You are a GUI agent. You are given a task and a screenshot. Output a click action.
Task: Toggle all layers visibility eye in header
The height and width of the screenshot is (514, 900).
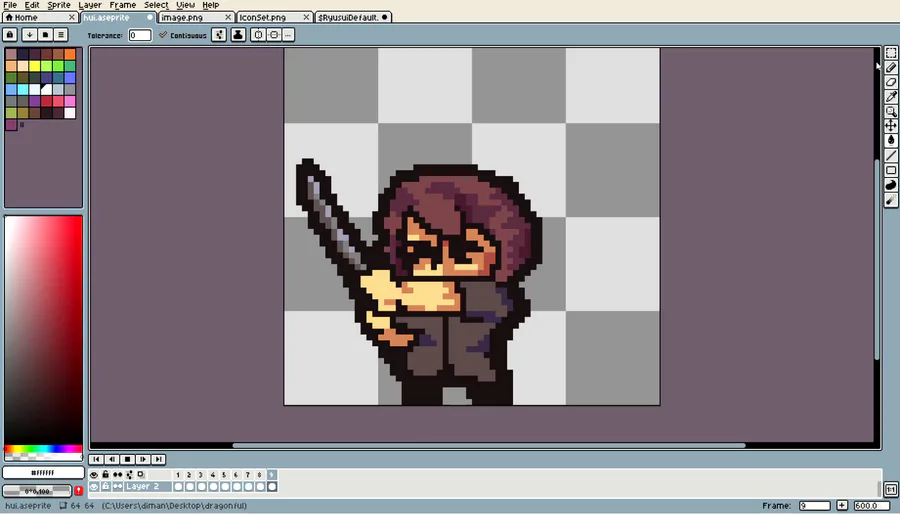coord(94,475)
